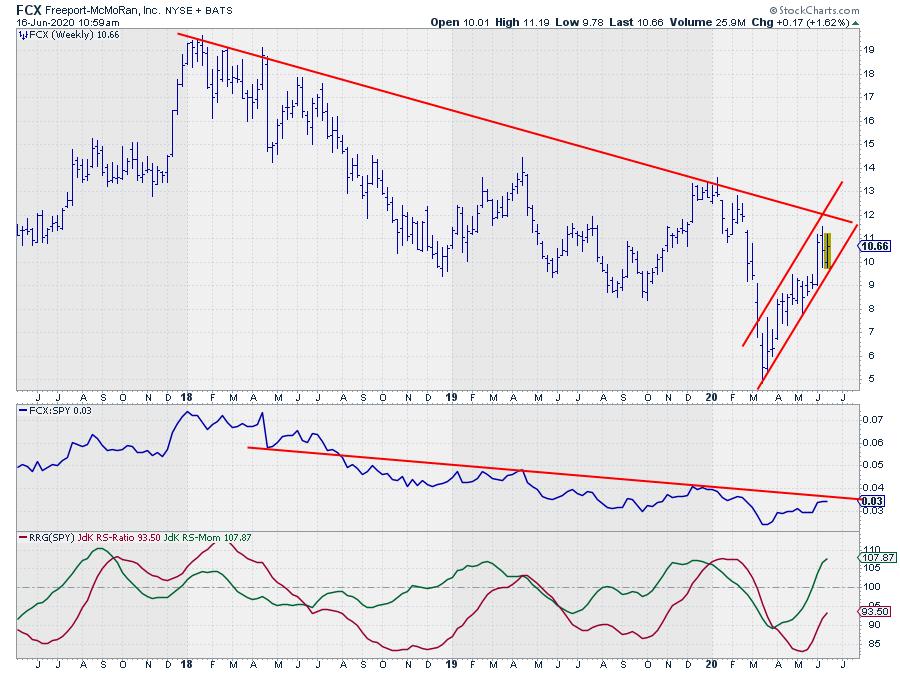Click the Low 9.78 value

(x=579, y=22)
